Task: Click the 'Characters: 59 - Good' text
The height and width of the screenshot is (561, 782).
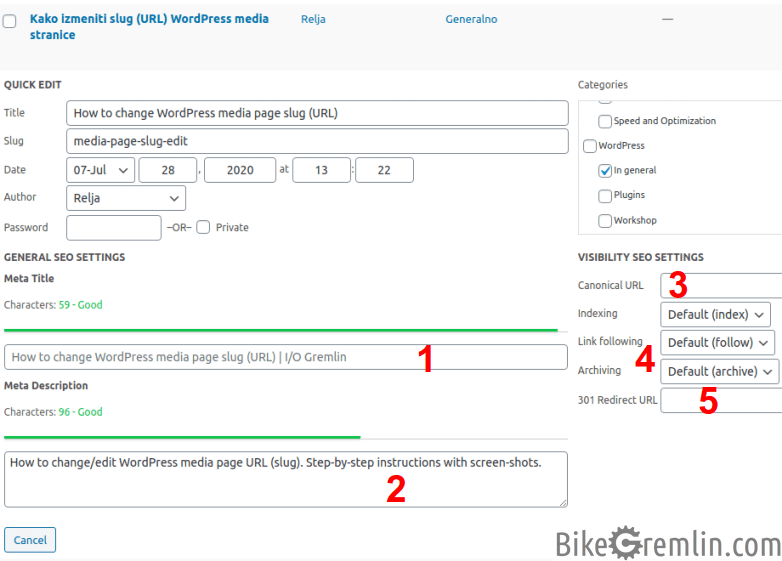Action: pyautogui.click(x=53, y=305)
